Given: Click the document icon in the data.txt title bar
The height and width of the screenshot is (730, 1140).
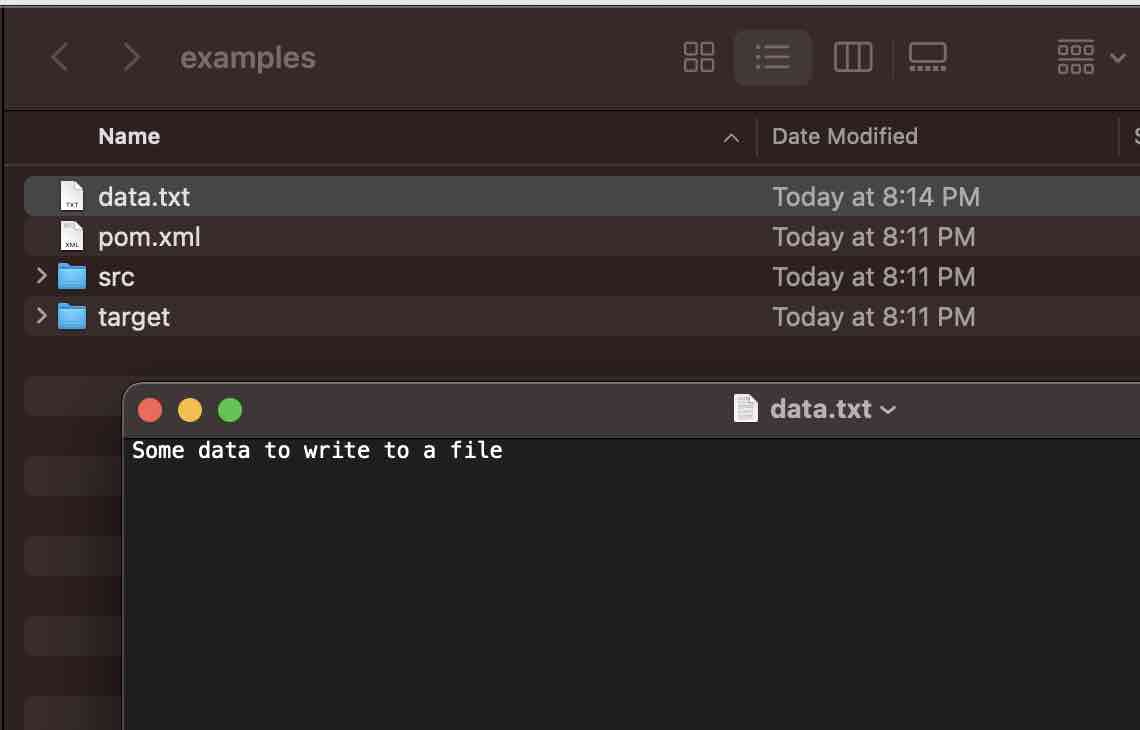Looking at the screenshot, I should pyautogui.click(x=746, y=409).
